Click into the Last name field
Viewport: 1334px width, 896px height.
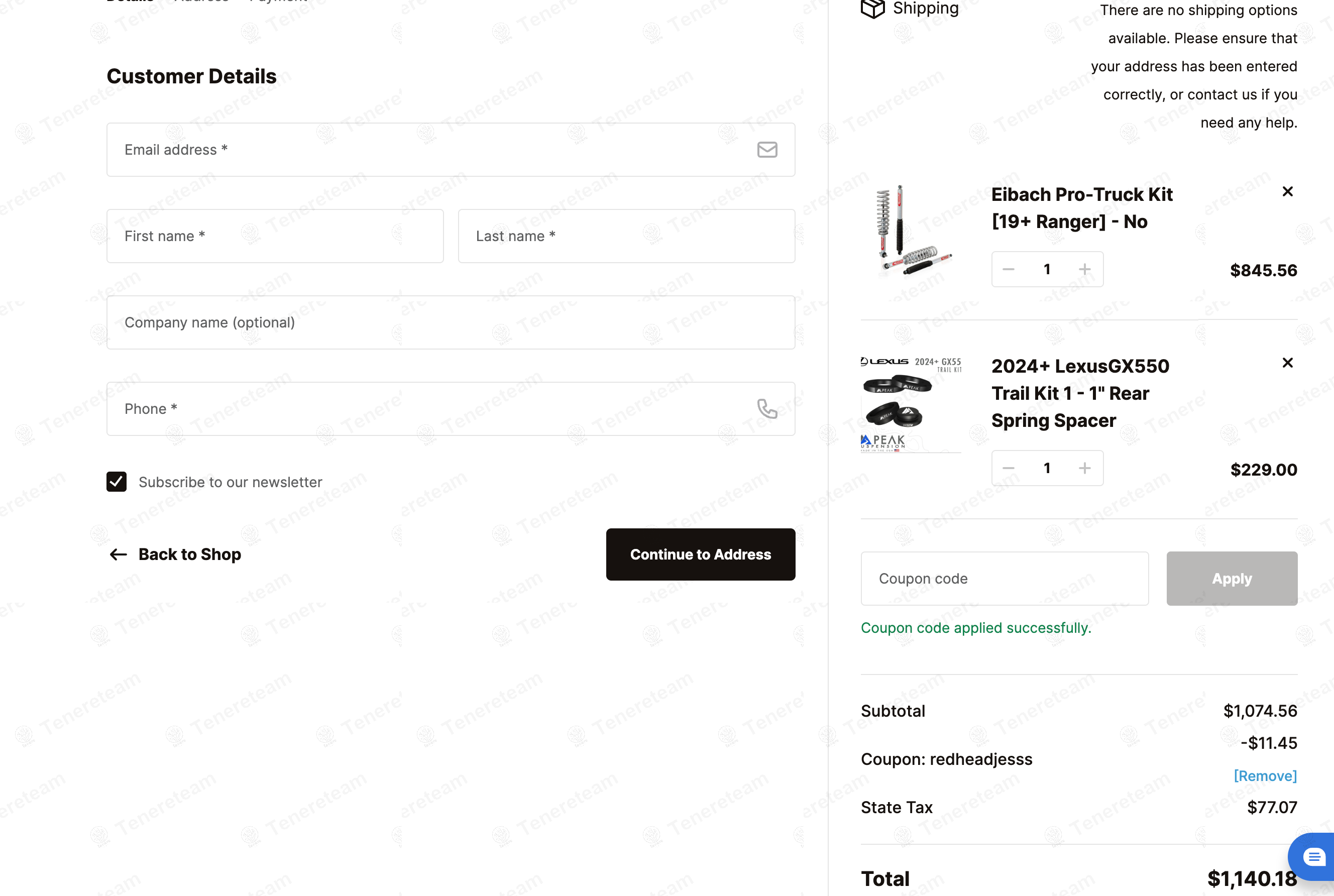[x=626, y=236]
